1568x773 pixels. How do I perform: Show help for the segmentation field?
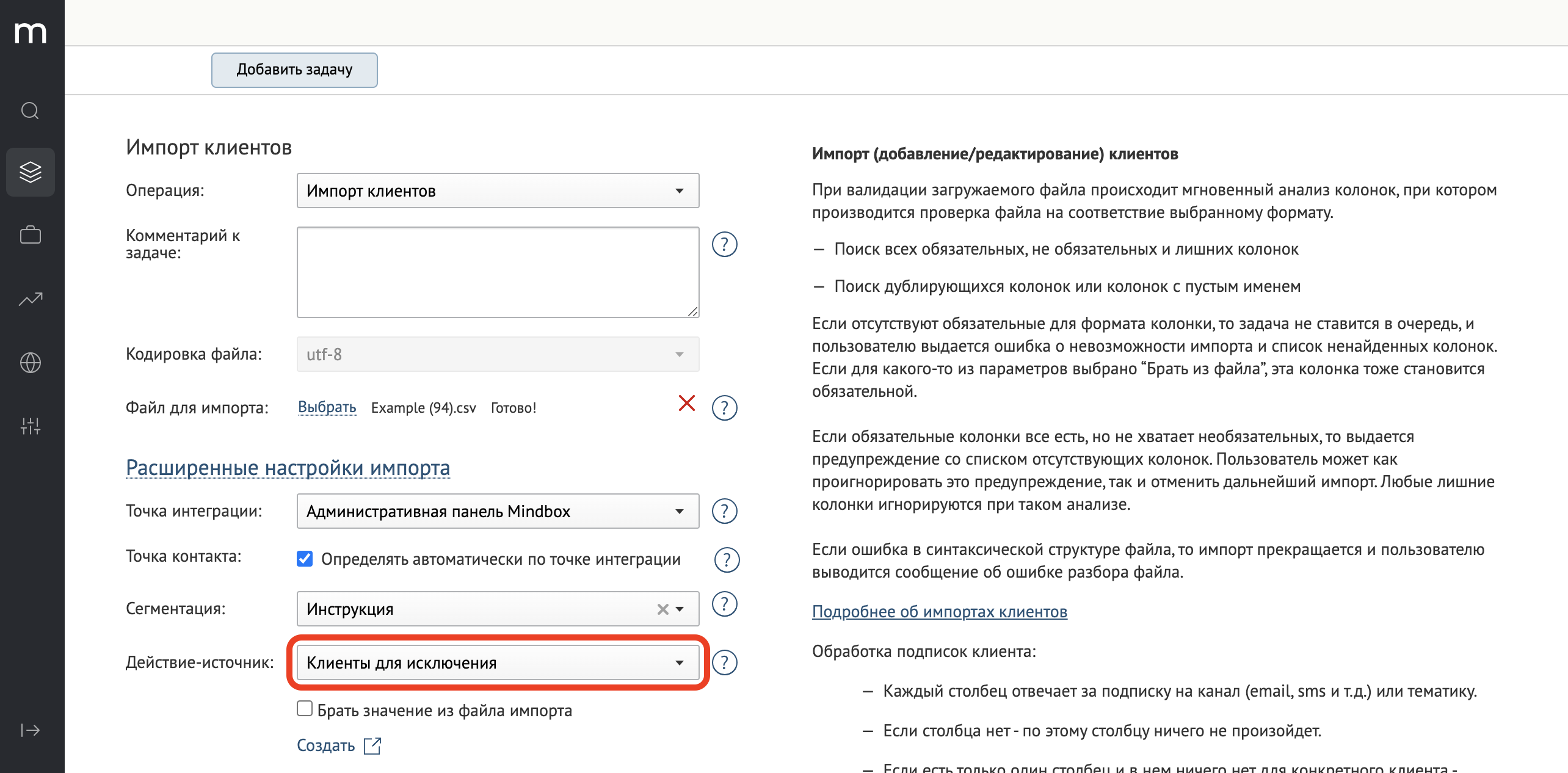(x=725, y=604)
